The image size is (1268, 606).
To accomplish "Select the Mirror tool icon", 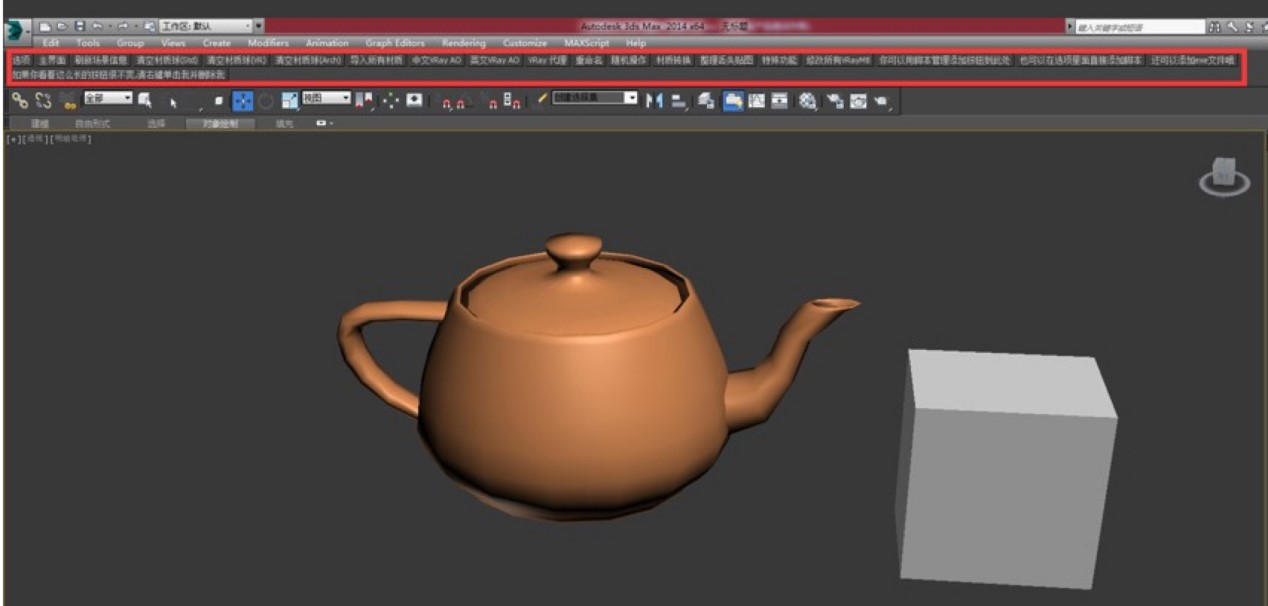I will pyautogui.click(x=653, y=101).
